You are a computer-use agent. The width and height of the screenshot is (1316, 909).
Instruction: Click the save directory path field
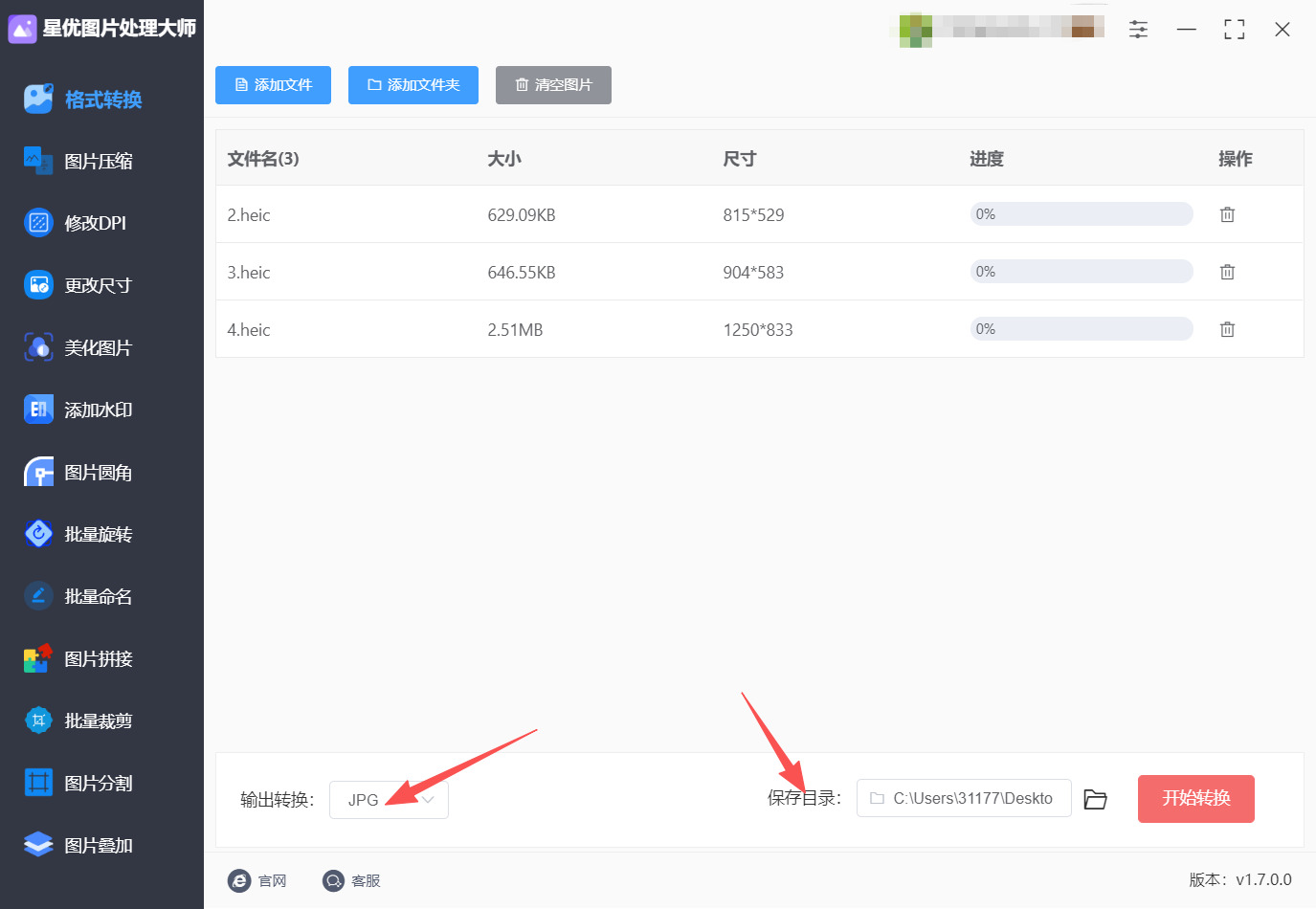[x=964, y=798]
